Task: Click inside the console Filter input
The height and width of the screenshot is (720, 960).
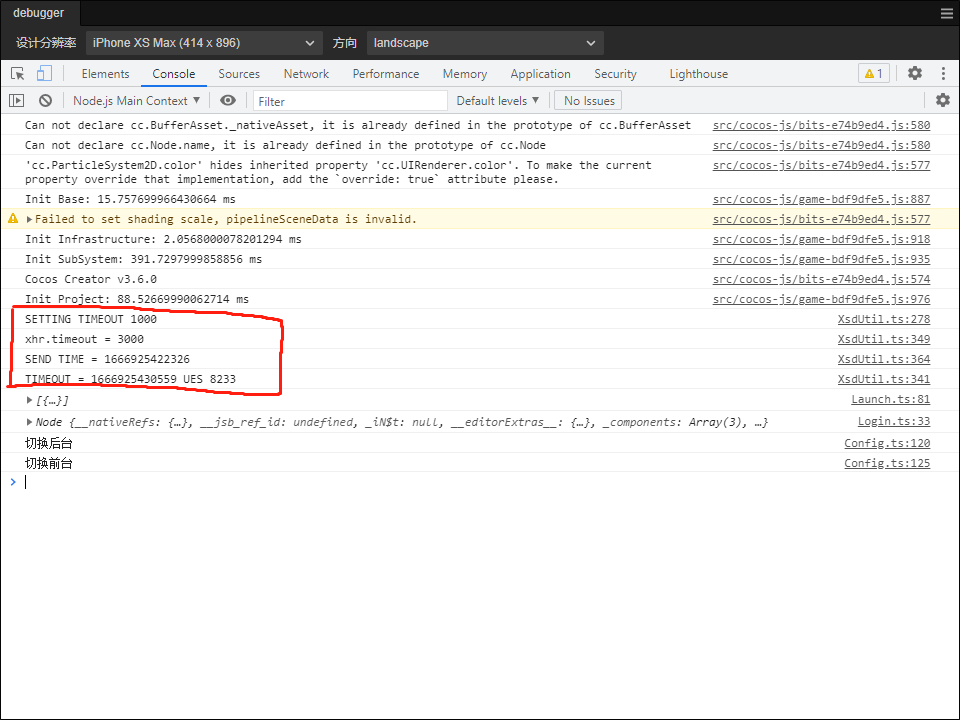Action: (350, 100)
